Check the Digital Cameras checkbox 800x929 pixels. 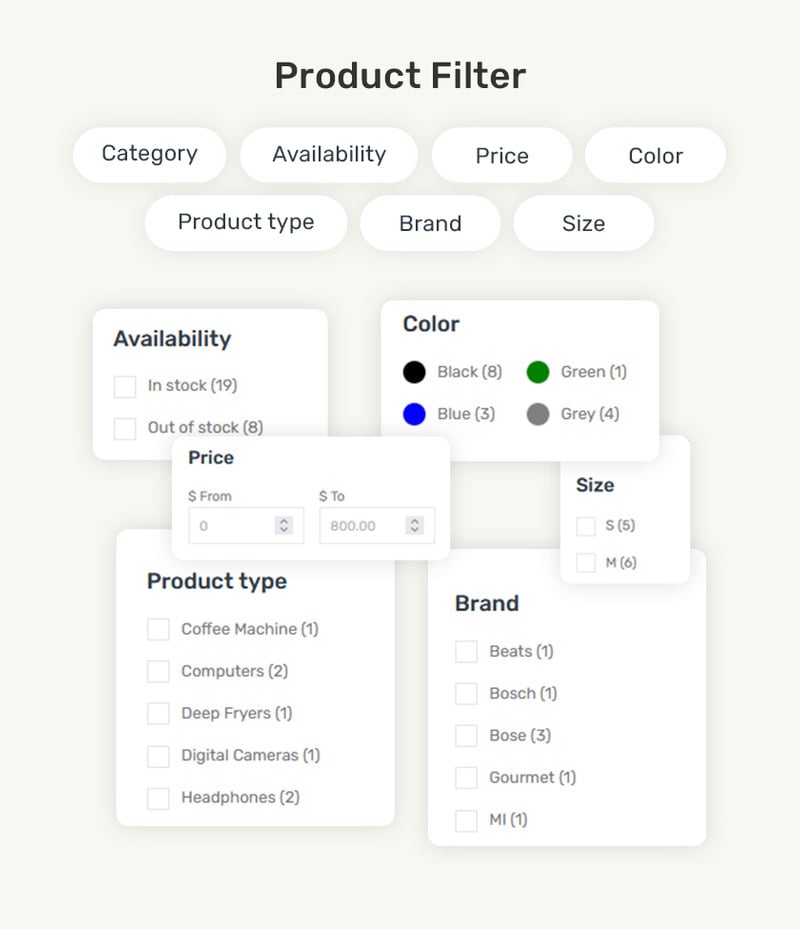click(x=158, y=756)
